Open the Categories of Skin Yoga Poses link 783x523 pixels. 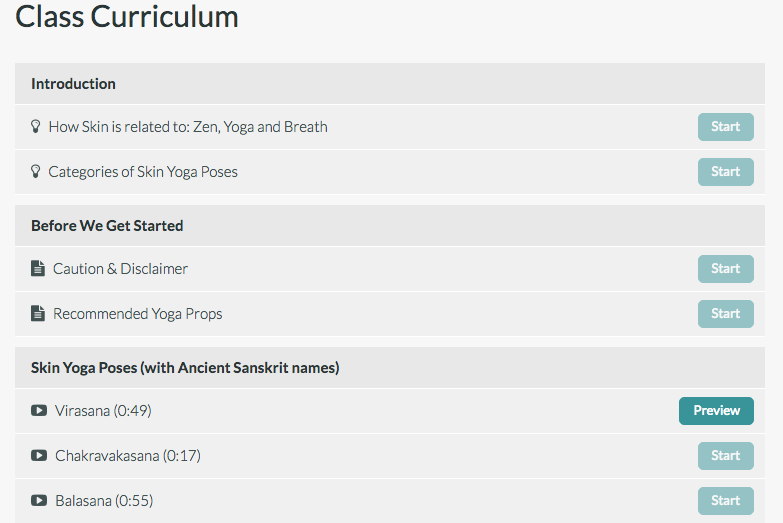point(143,172)
